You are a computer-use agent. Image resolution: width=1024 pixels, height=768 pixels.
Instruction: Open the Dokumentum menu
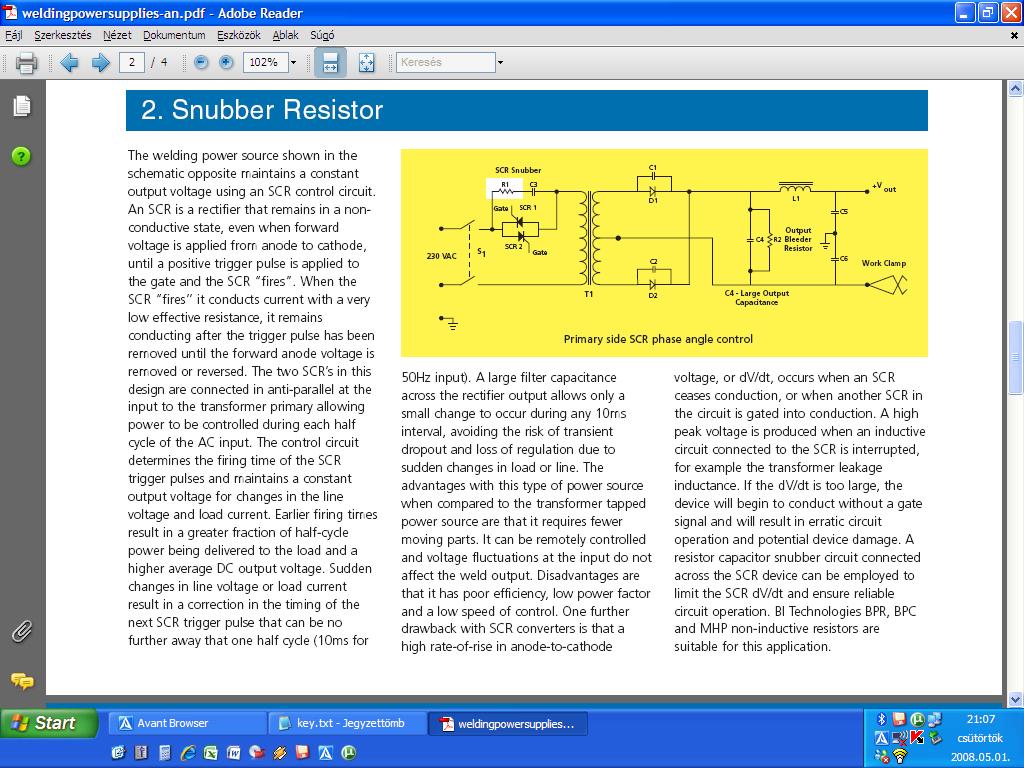174,35
